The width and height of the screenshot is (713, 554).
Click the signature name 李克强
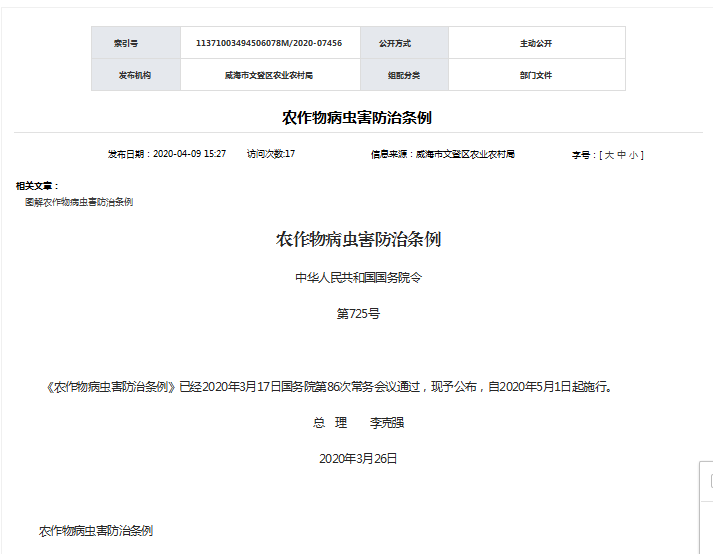[x=387, y=423]
